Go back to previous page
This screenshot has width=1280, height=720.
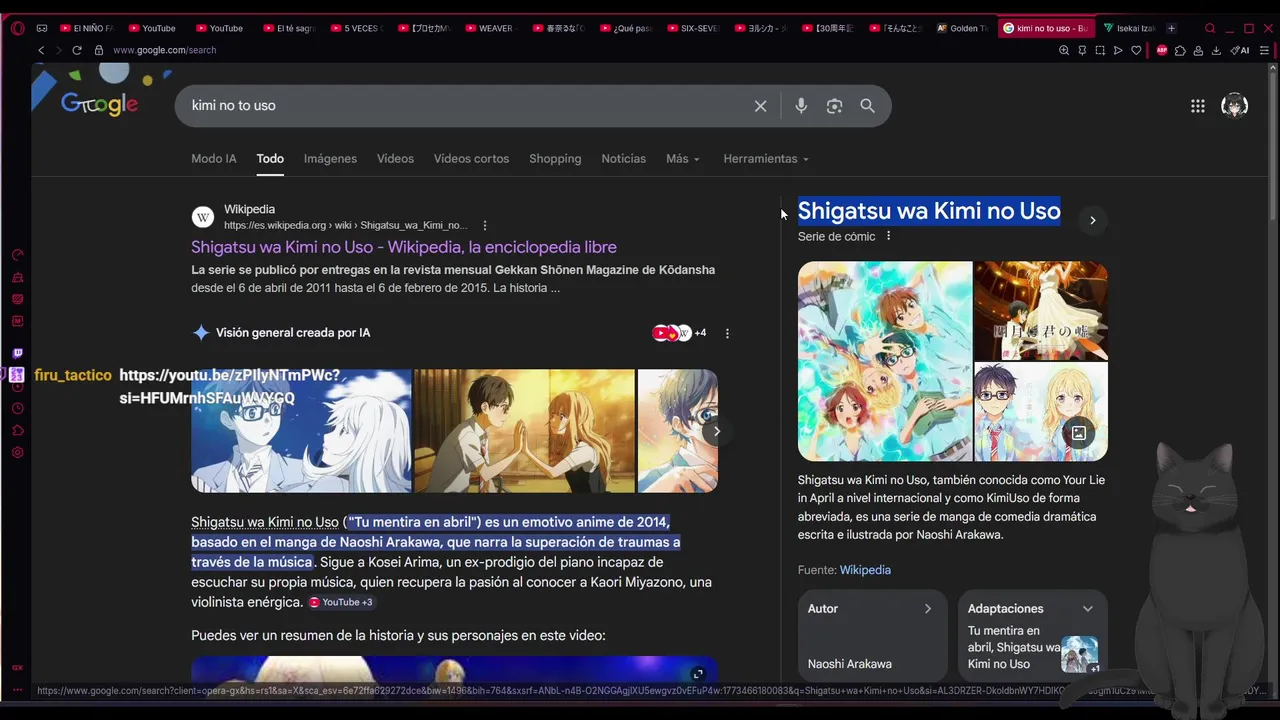click(41, 50)
